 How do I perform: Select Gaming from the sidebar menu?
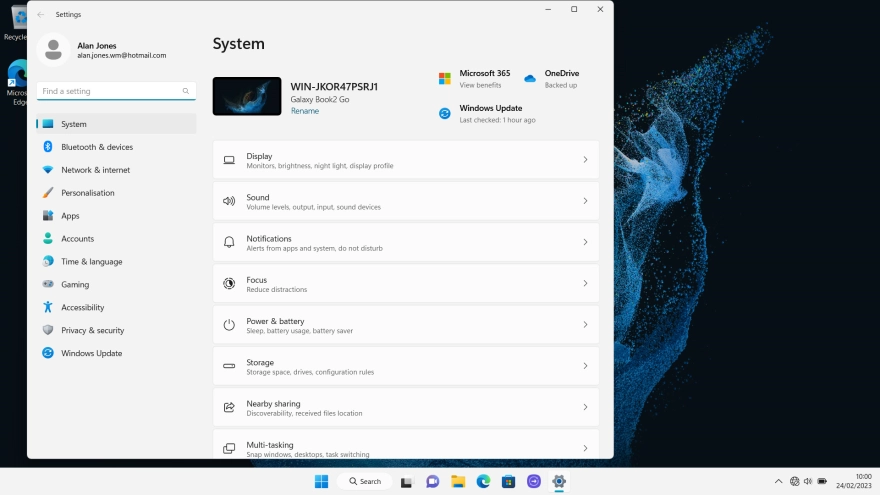tap(75, 284)
